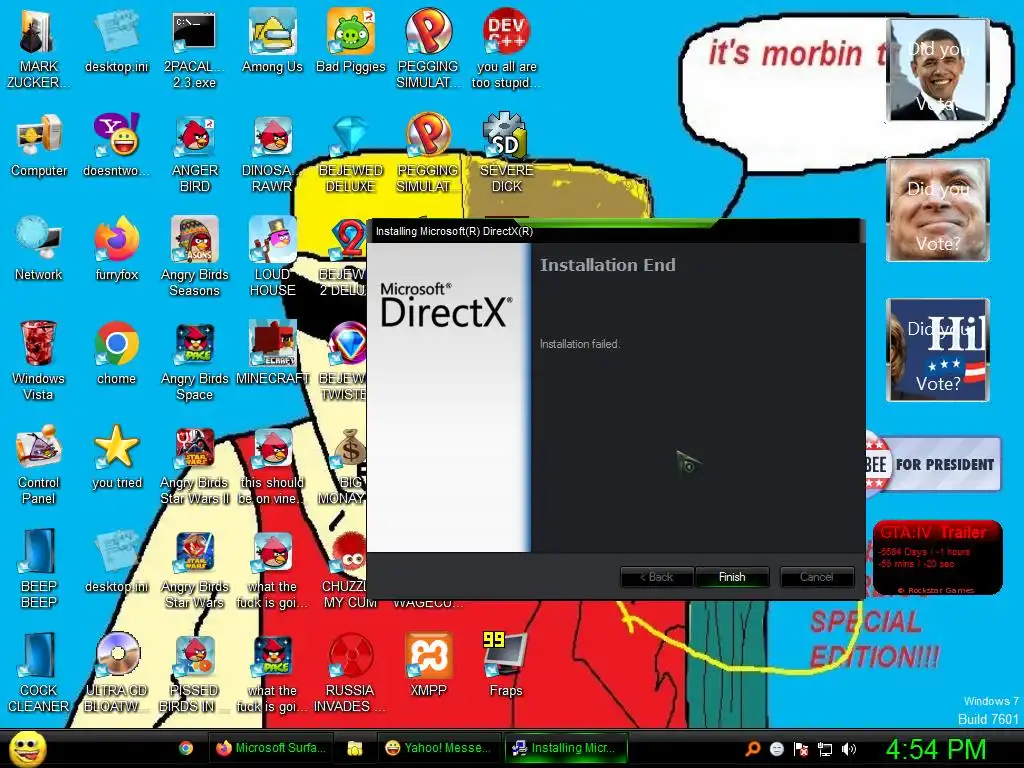The width and height of the screenshot is (1024, 768).
Task: Click the GTA:IV Trailer countdown gadget
Action: 937,557
